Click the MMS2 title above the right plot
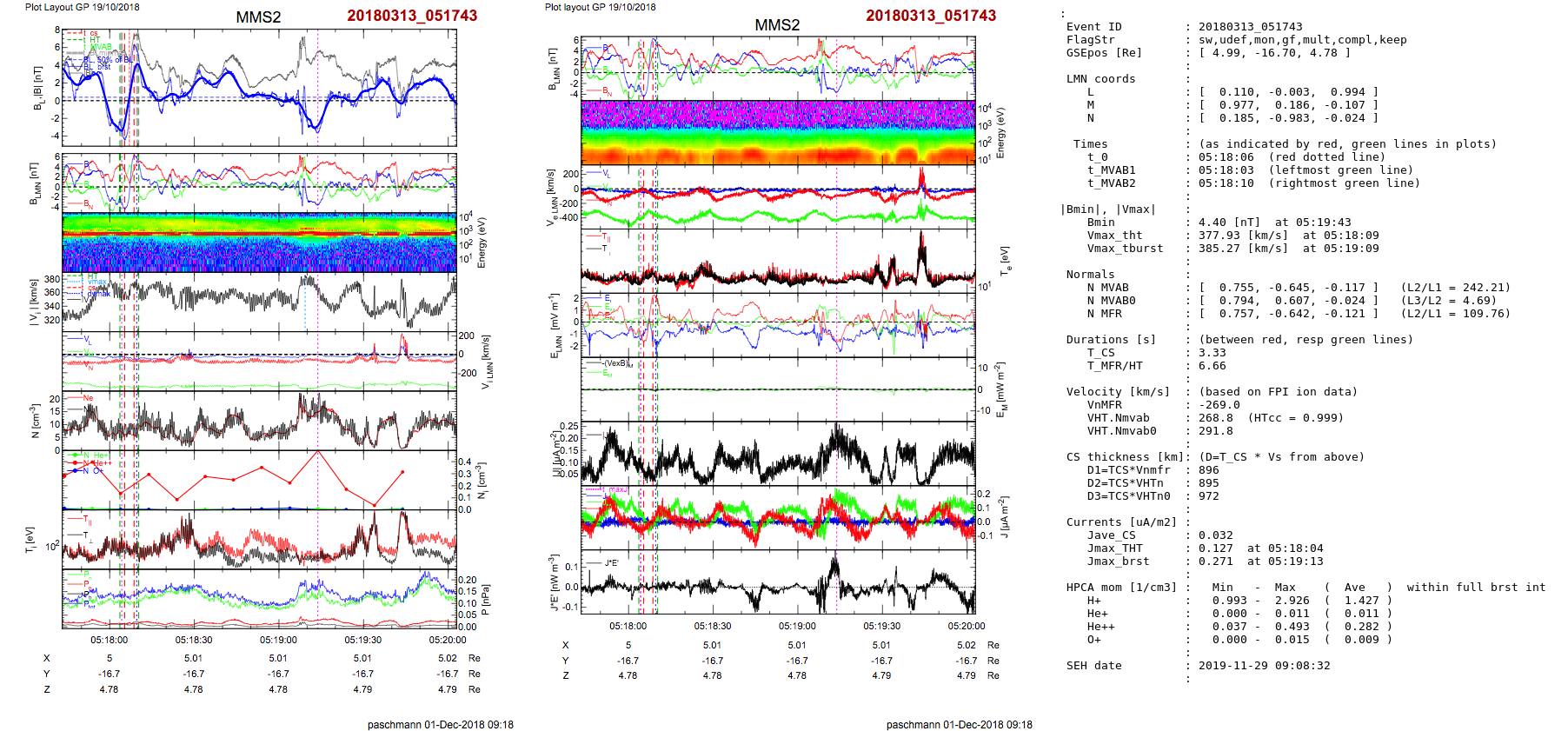1568x731 pixels. point(776,25)
